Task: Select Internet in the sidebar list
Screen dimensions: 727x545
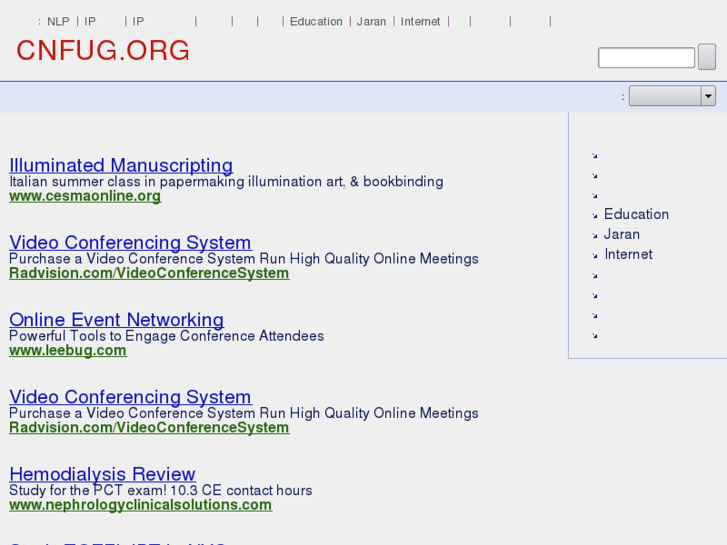Action: tap(628, 254)
